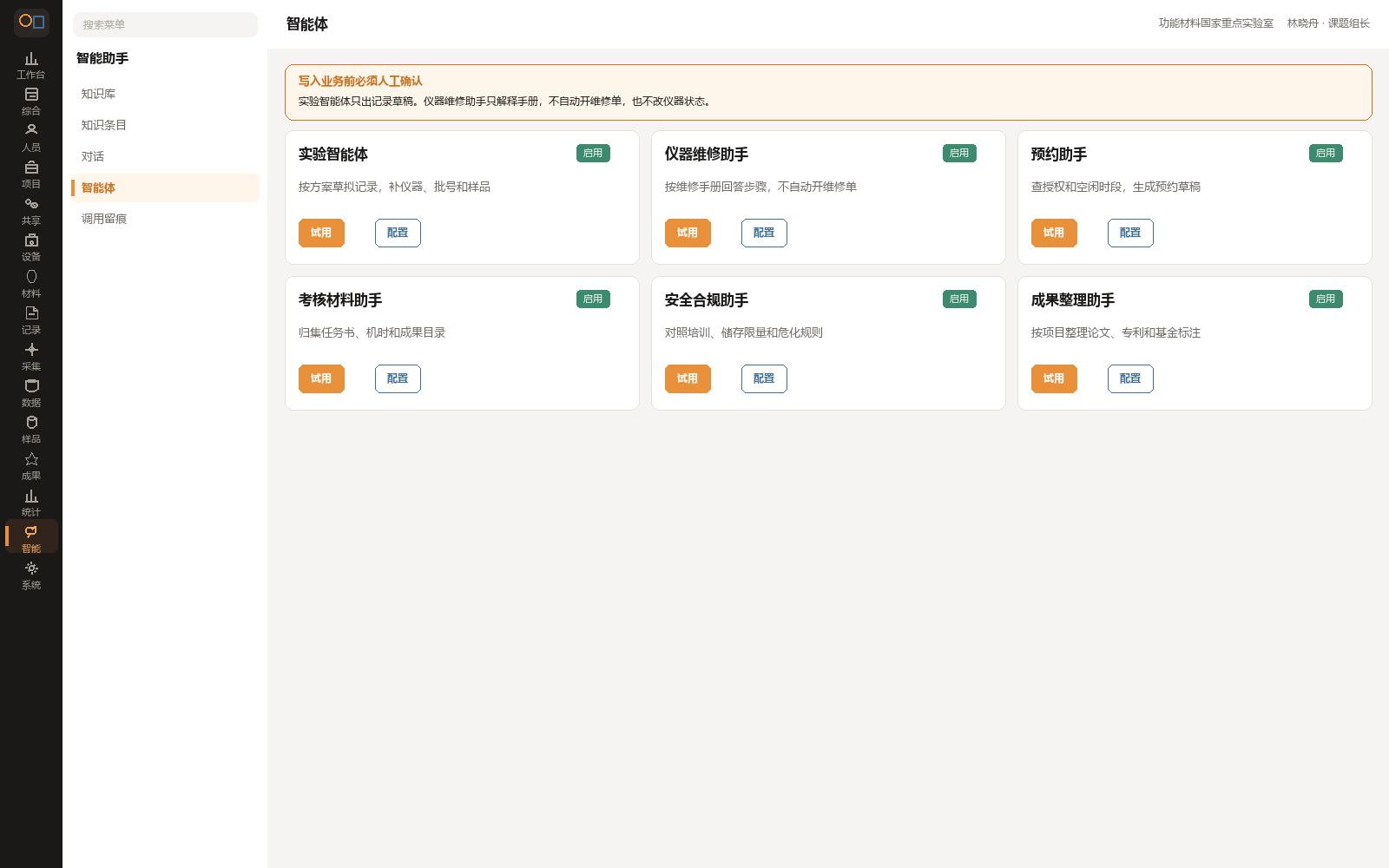Click 配置 on 仪器维修助手 card
1389x868 pixels.
(x=764, y=233)
